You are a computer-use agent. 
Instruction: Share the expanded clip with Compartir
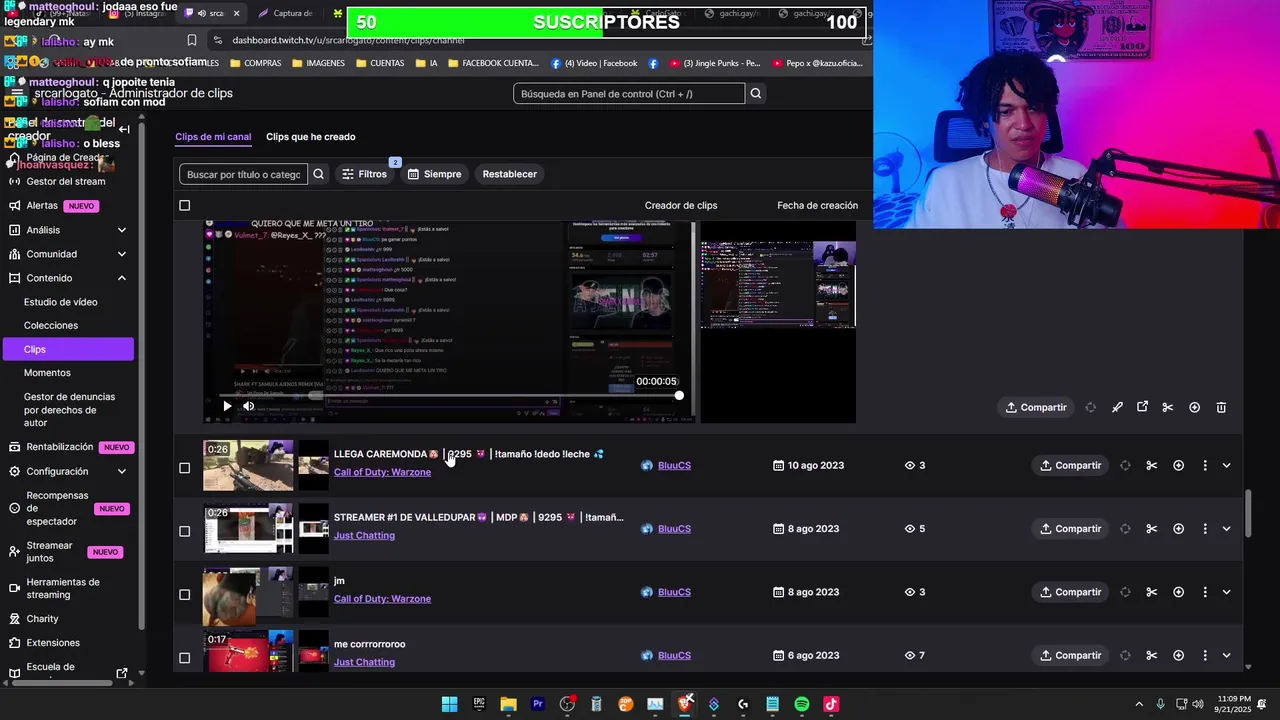coord(1036,407)
